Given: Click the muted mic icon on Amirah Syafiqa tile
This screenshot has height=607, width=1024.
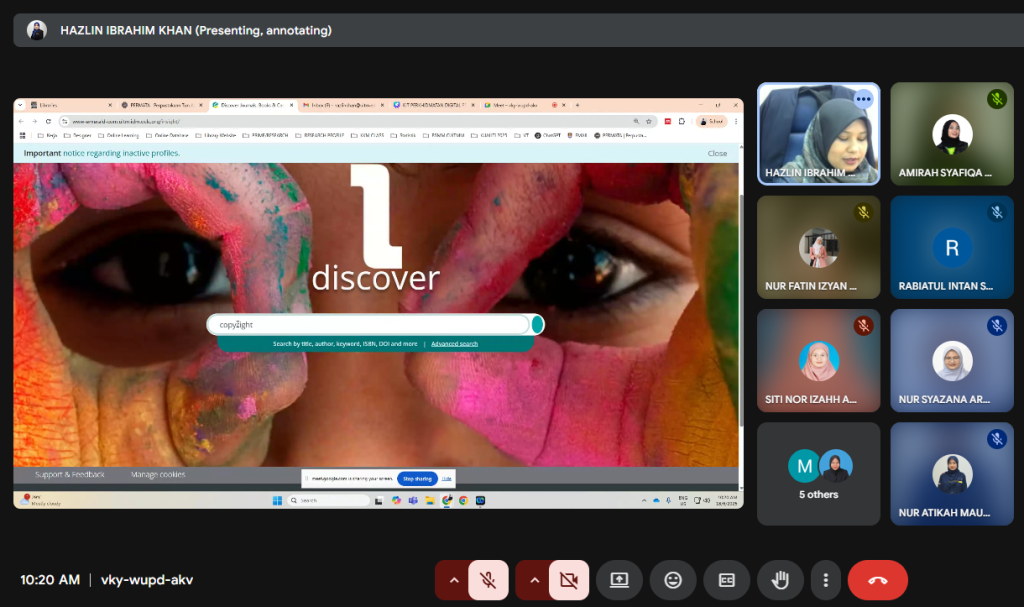Looking at the screenshot, I should [997, 99].
